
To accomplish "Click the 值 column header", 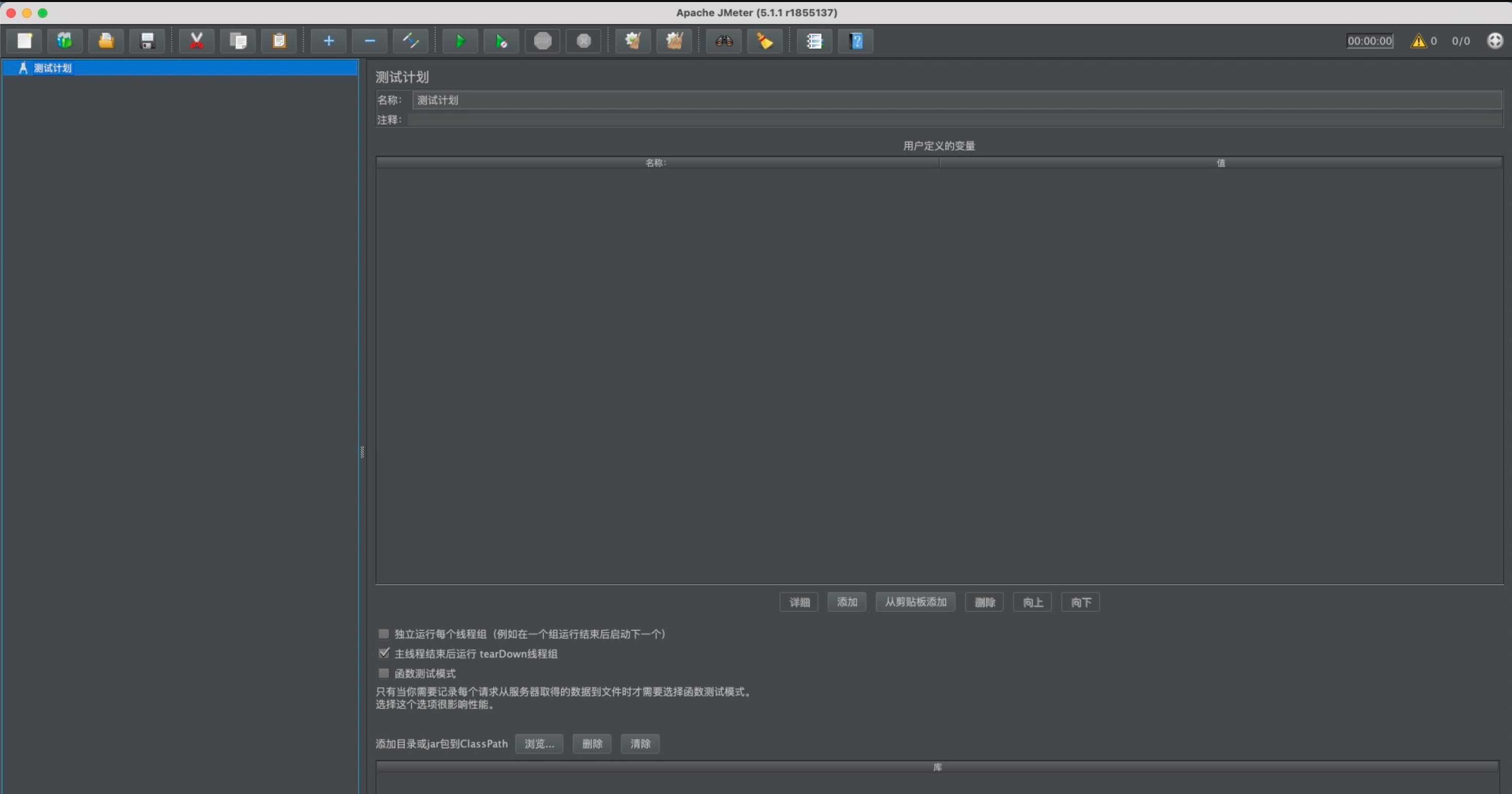I will (x=1221, y=163).
